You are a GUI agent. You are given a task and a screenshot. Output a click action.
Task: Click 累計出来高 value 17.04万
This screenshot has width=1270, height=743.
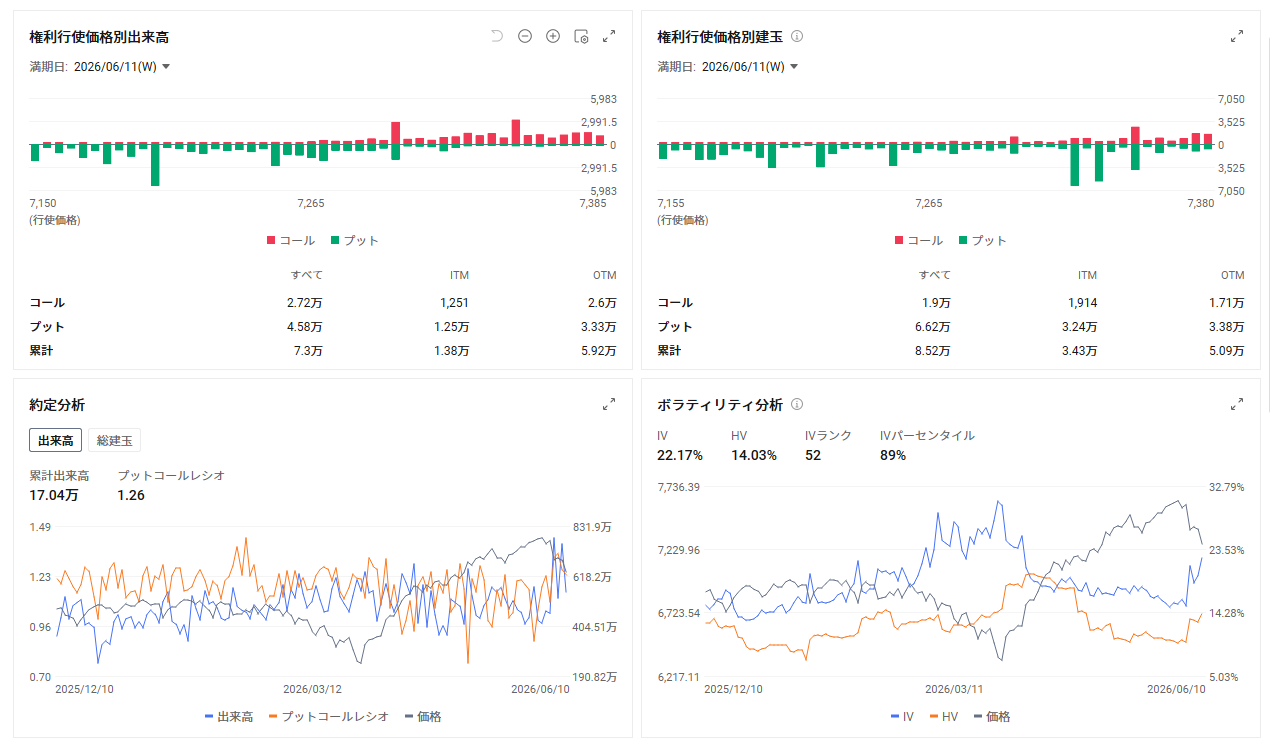54,494
